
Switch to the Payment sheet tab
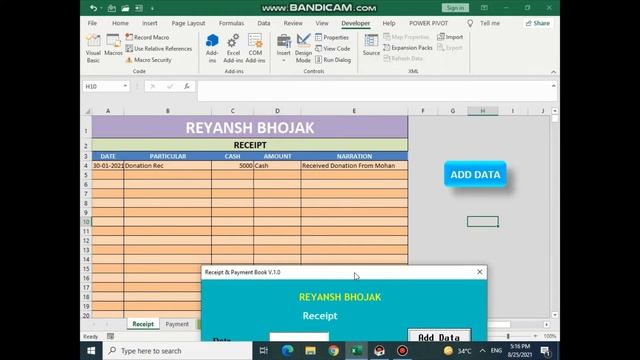coord(177,324)
